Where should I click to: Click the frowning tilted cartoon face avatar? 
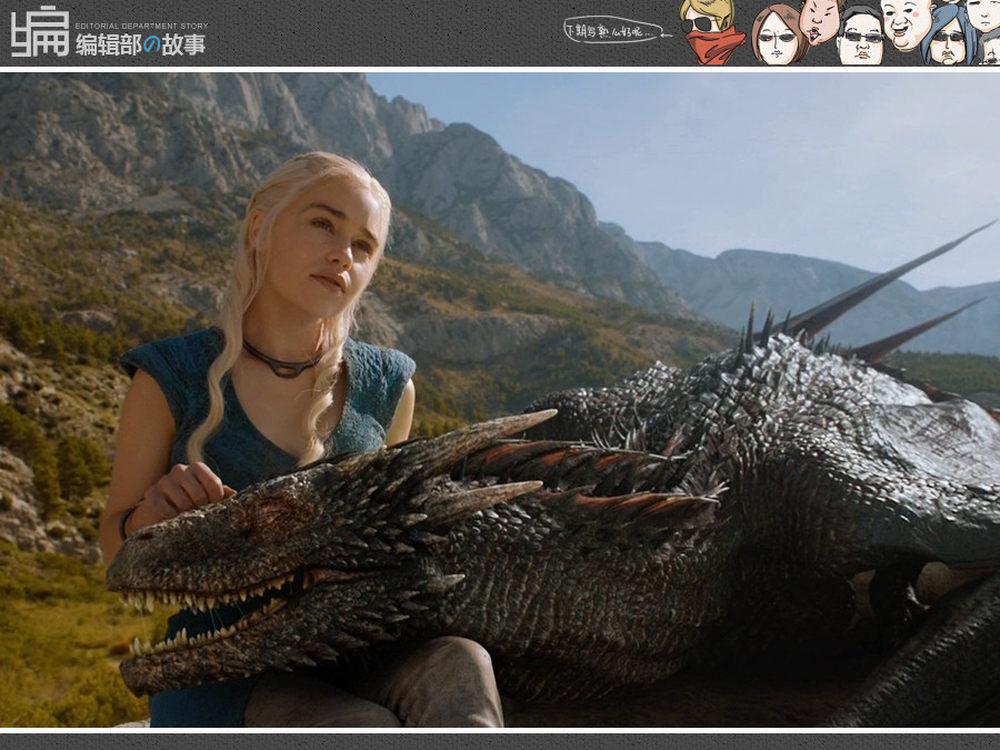point(821,20)
